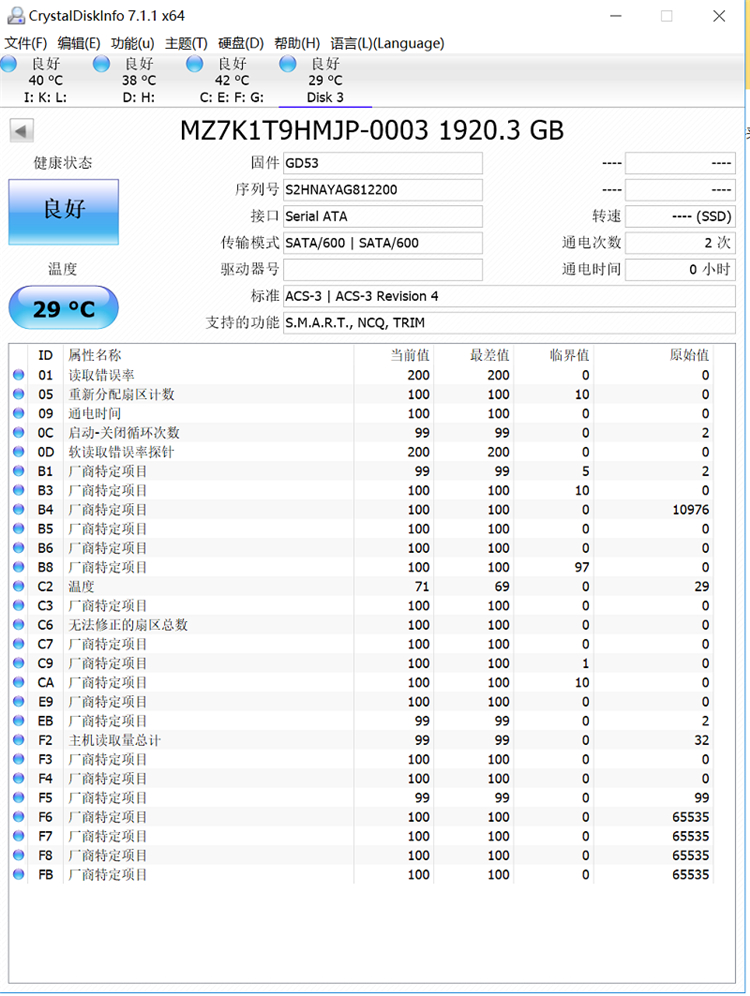Select disk D: H: at 38 °C
The width and height of the screenshot is (750, 996).
coord(138,80)
